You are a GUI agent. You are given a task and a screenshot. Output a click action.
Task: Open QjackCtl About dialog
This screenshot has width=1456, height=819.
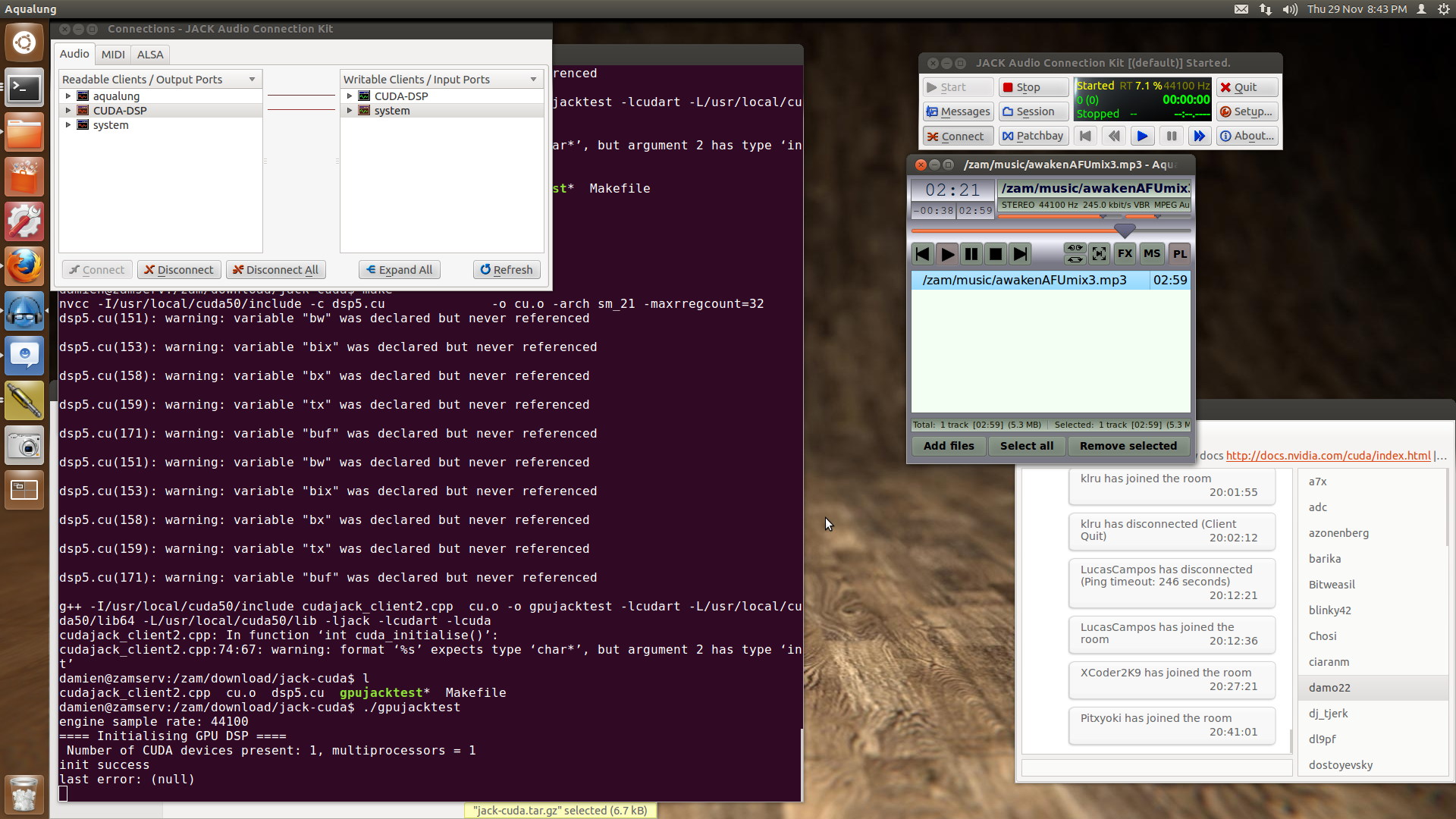pyautogui.click(x=1247, y=136)
